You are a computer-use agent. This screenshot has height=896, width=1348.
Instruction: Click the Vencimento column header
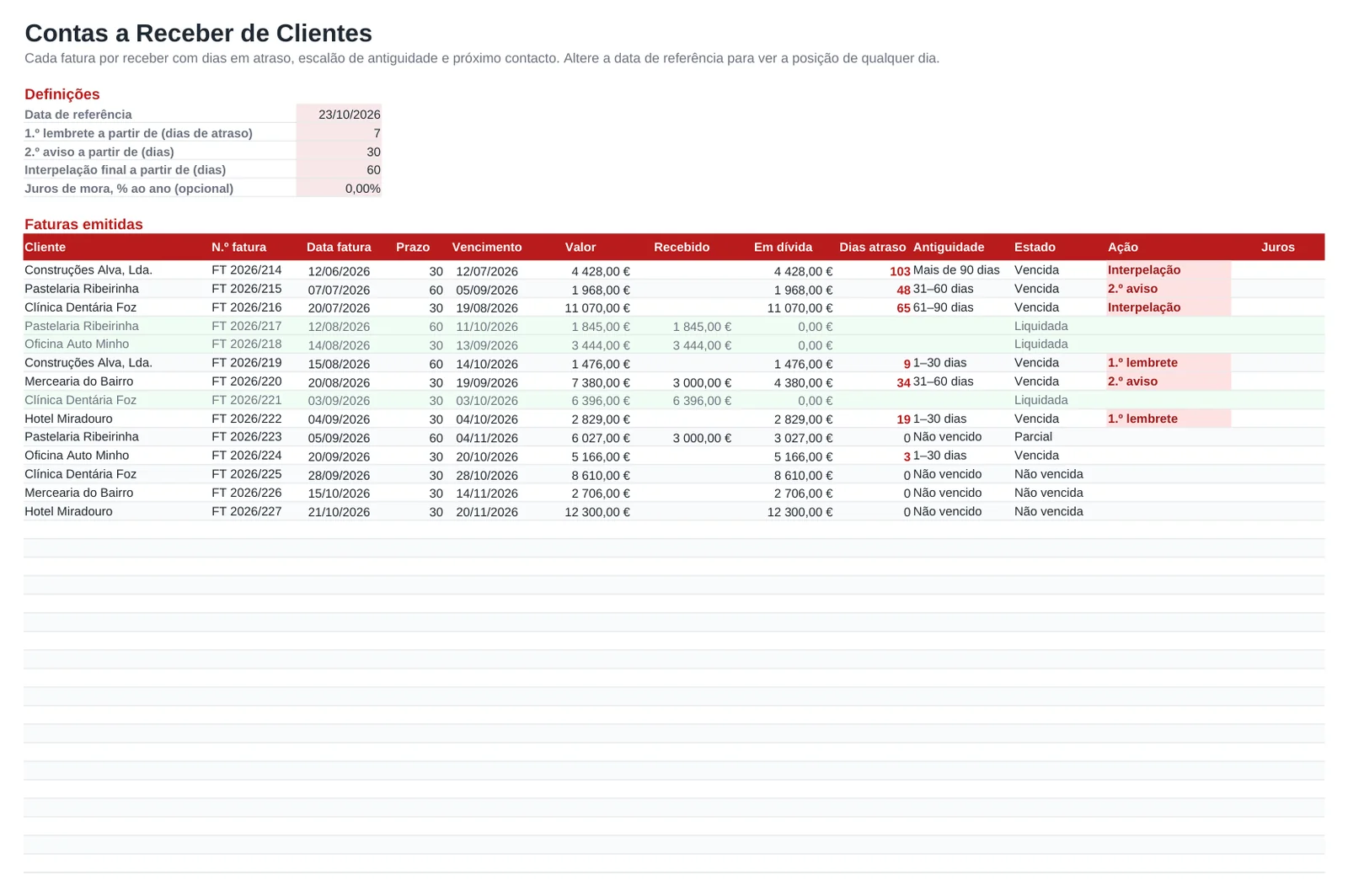487,247
